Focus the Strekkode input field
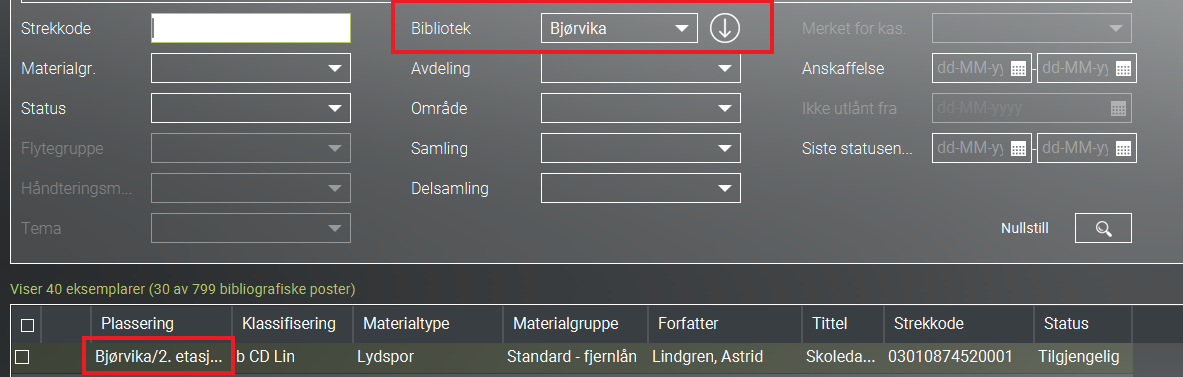 pyautogui.click(x=251, y=29)
